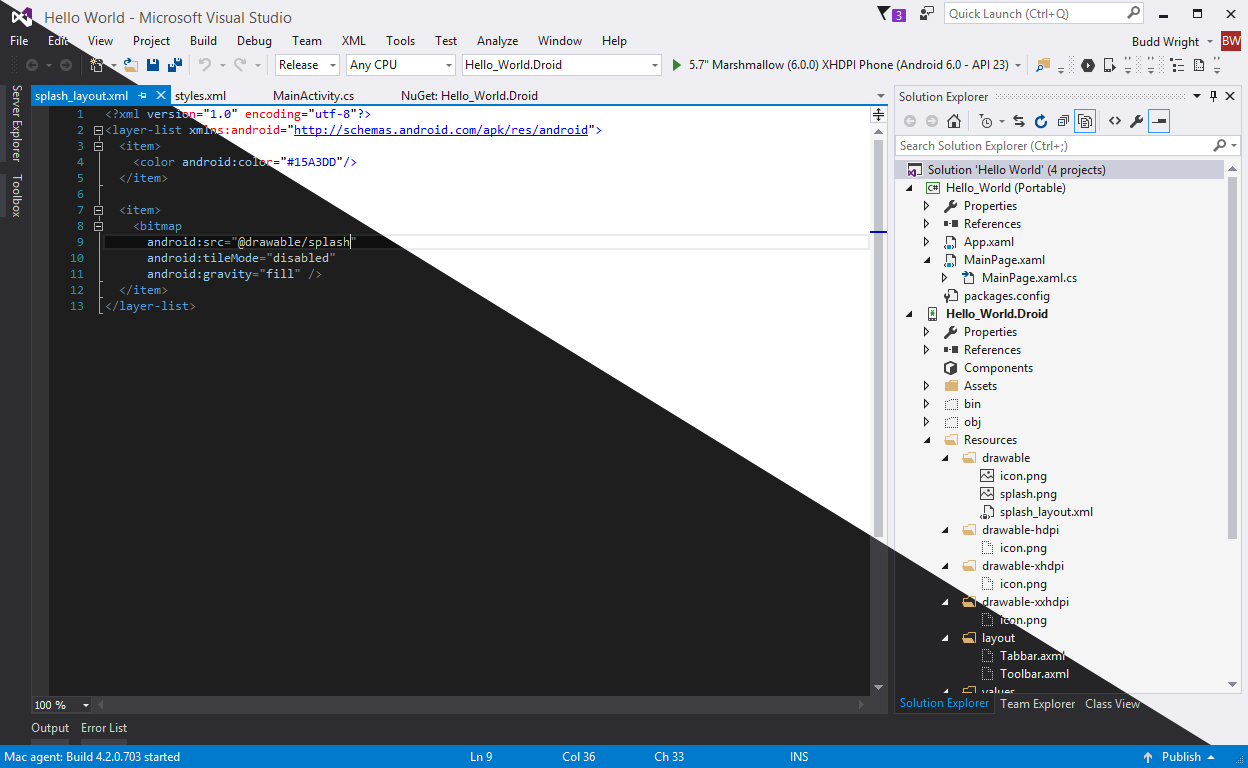Image resolution: width=1248 pixels, height=768 pixels.
Task: Click the Find in Files toolbar icon
Action: point(1043,65)
